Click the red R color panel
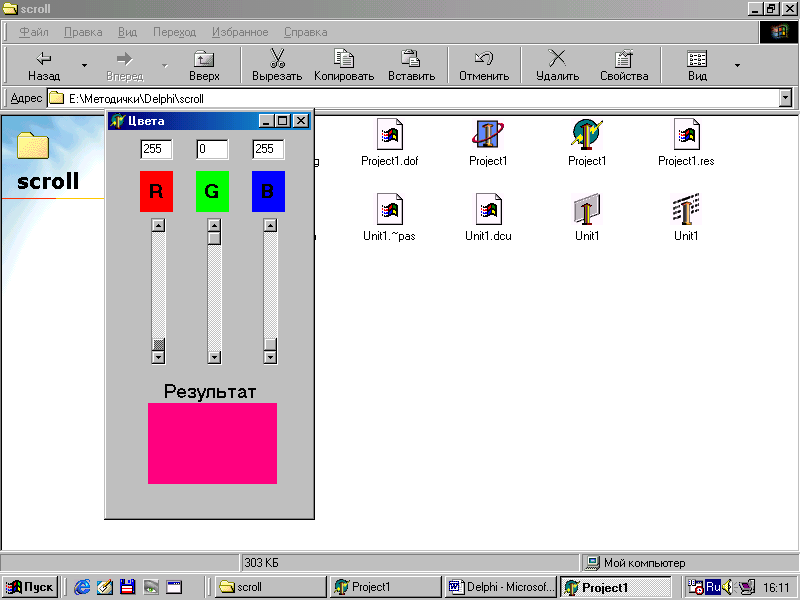This screenshot has height=600, width=800. [156, 191]
